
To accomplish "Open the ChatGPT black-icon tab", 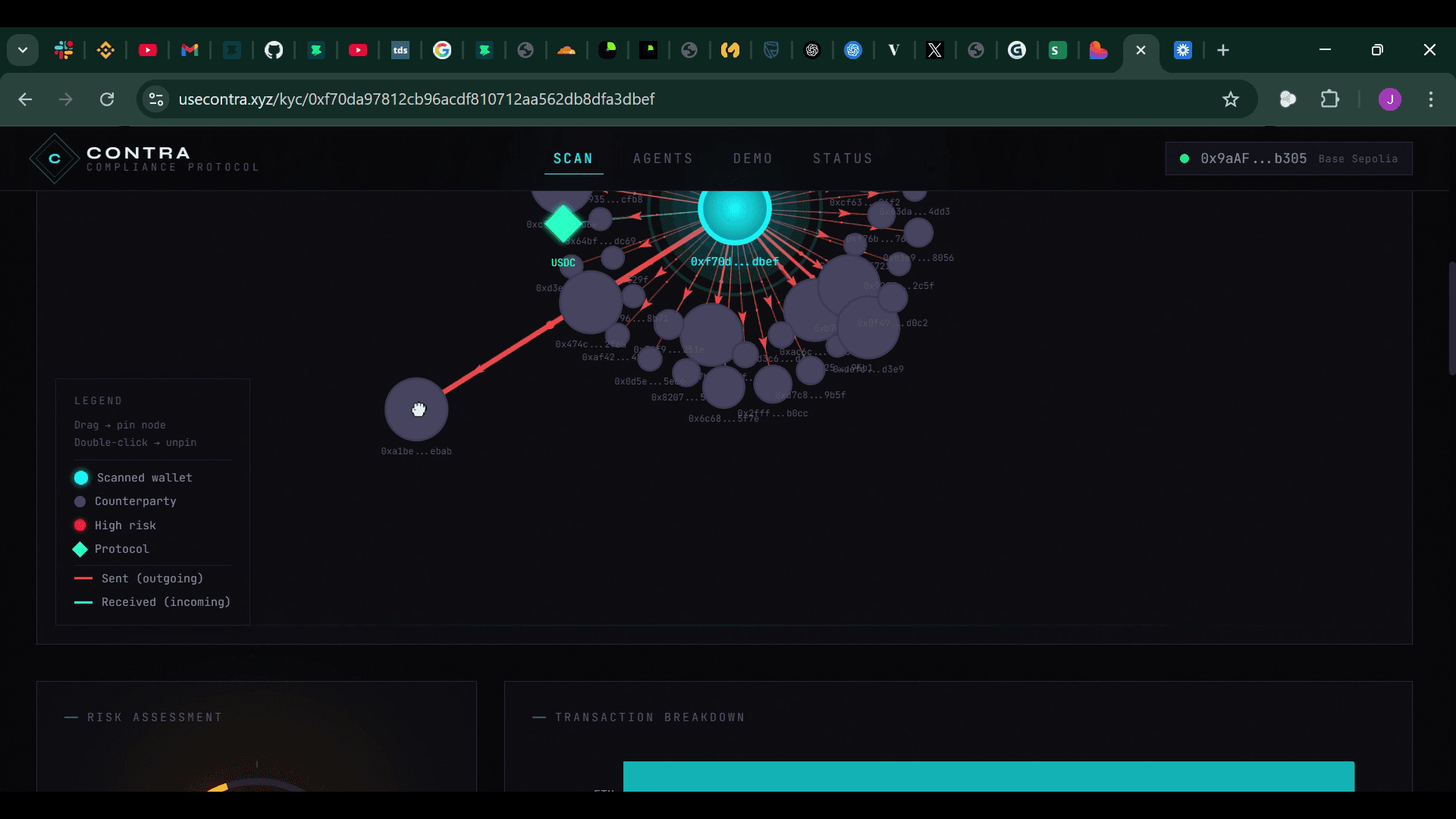I will pos(812,50).
